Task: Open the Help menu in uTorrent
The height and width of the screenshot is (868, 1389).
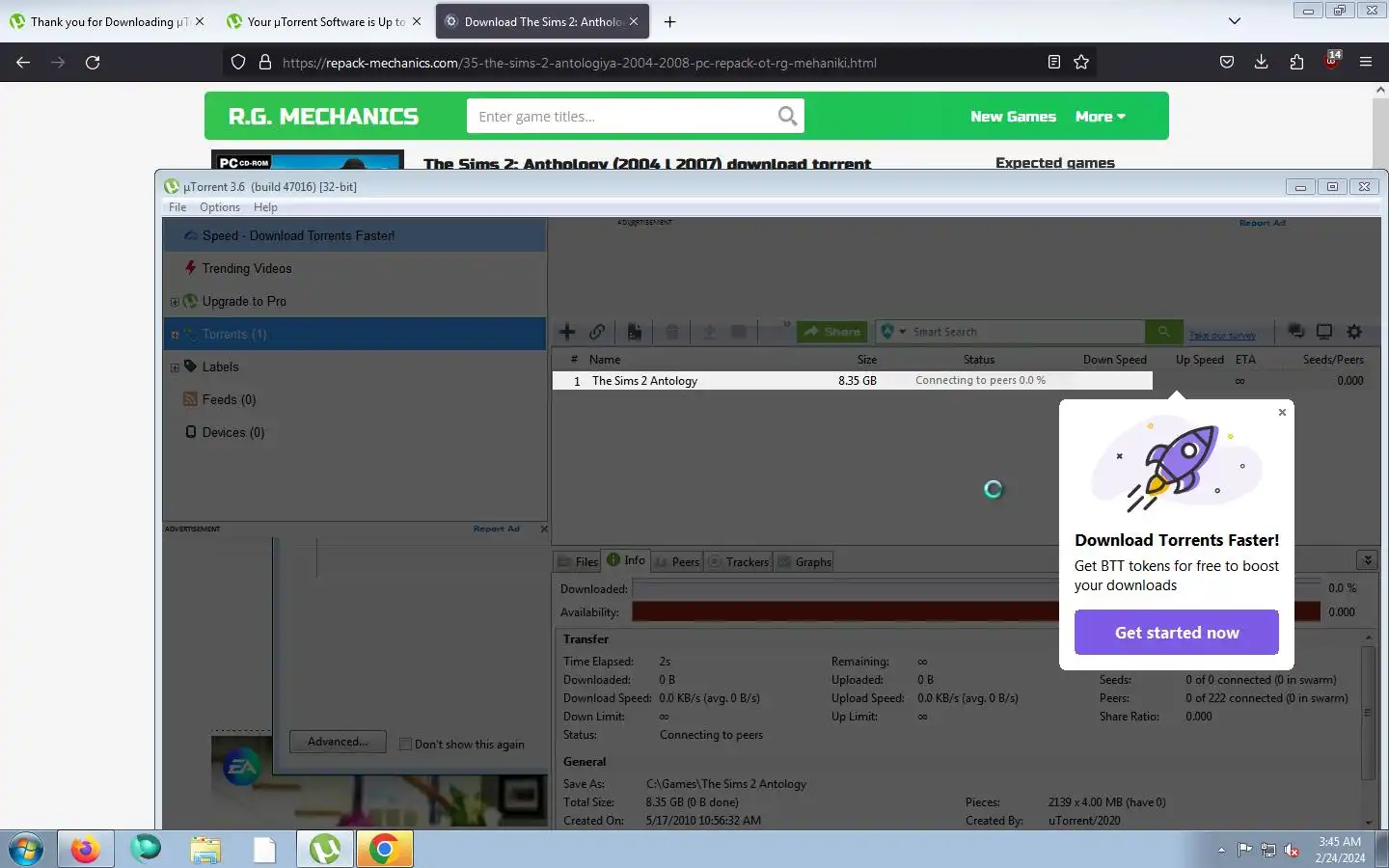Action: (265, 207)
